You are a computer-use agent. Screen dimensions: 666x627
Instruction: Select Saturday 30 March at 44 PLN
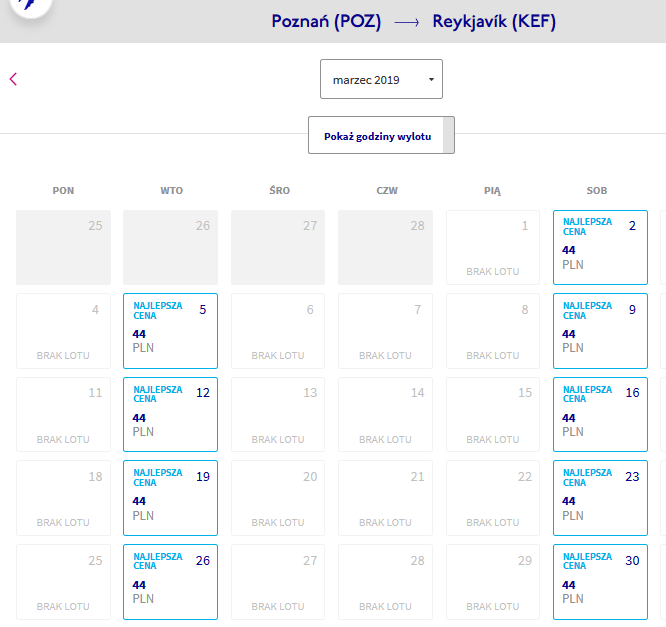pos(600,582)
